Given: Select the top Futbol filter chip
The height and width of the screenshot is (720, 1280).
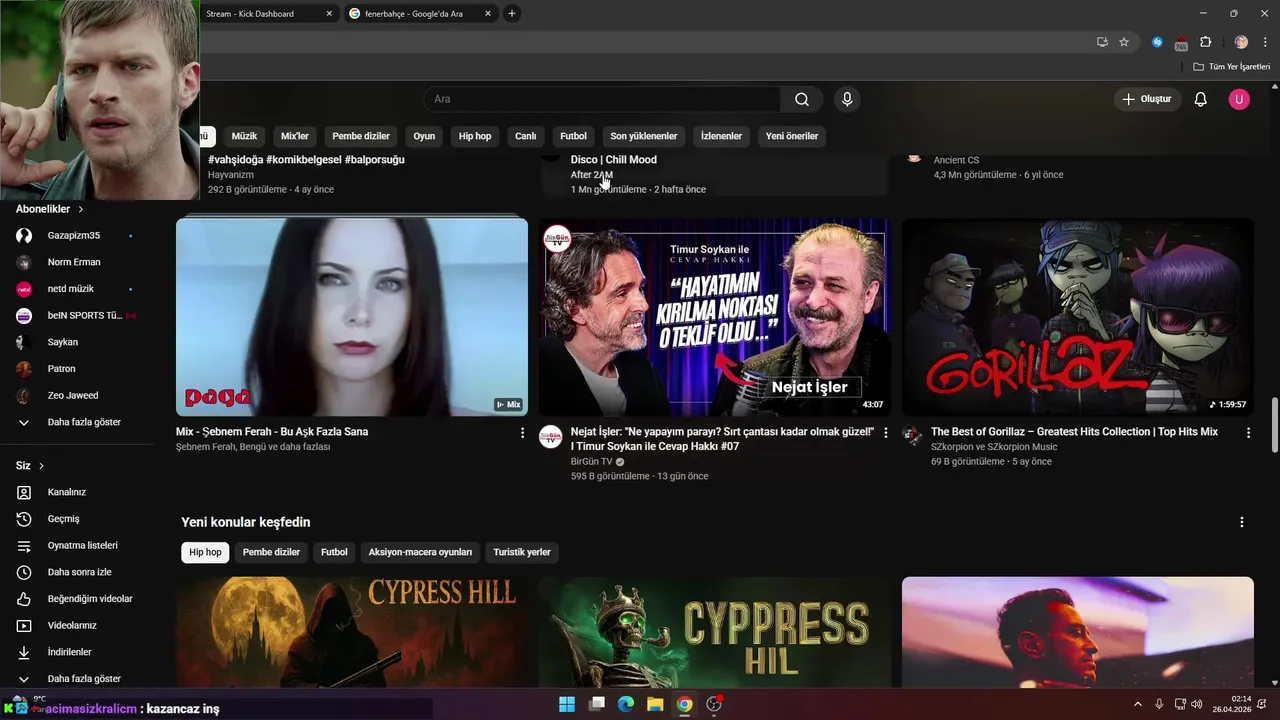Looking at the screenshot, I should tap(573, 136).
